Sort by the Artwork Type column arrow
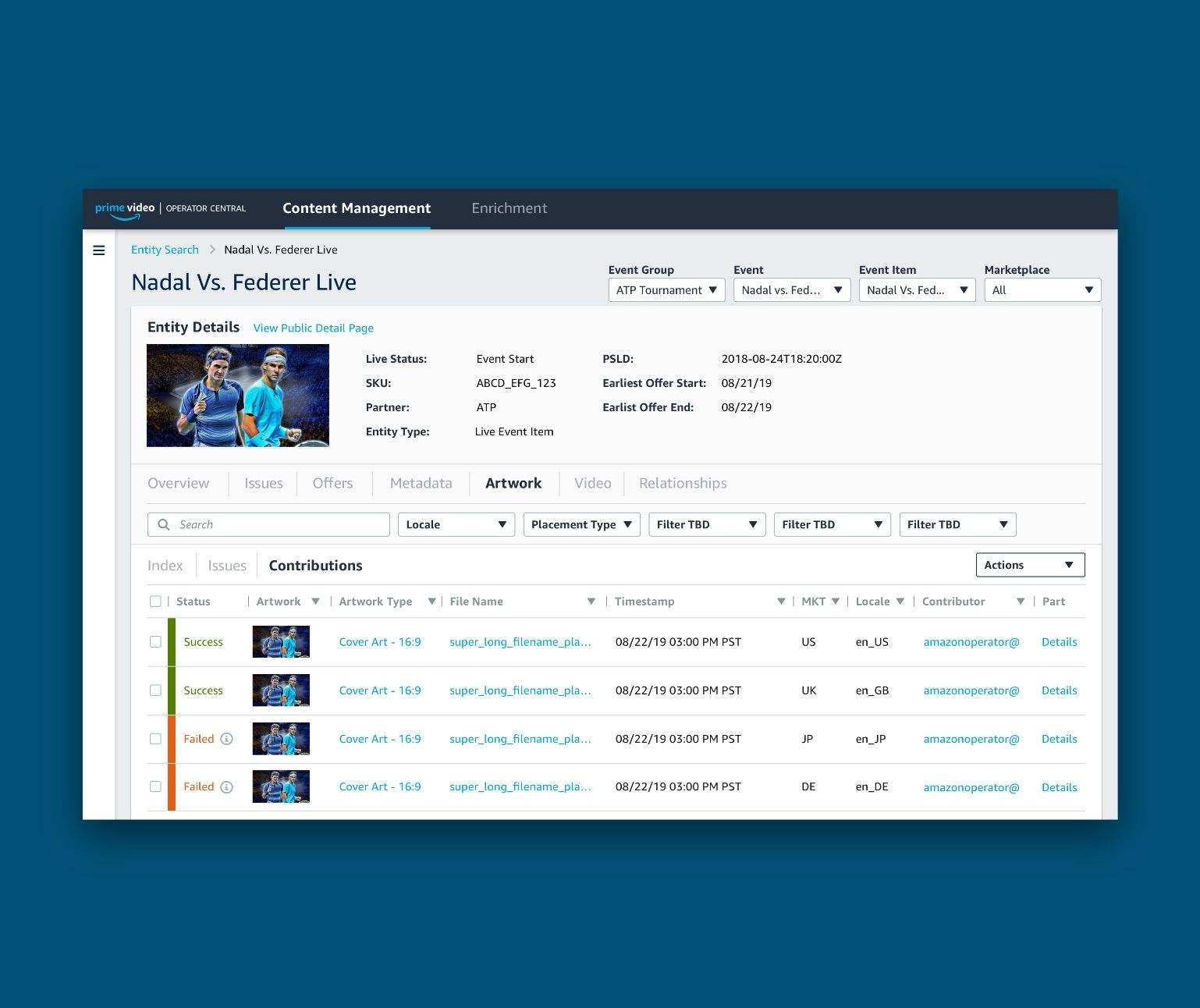 click(x=431, y=602)
